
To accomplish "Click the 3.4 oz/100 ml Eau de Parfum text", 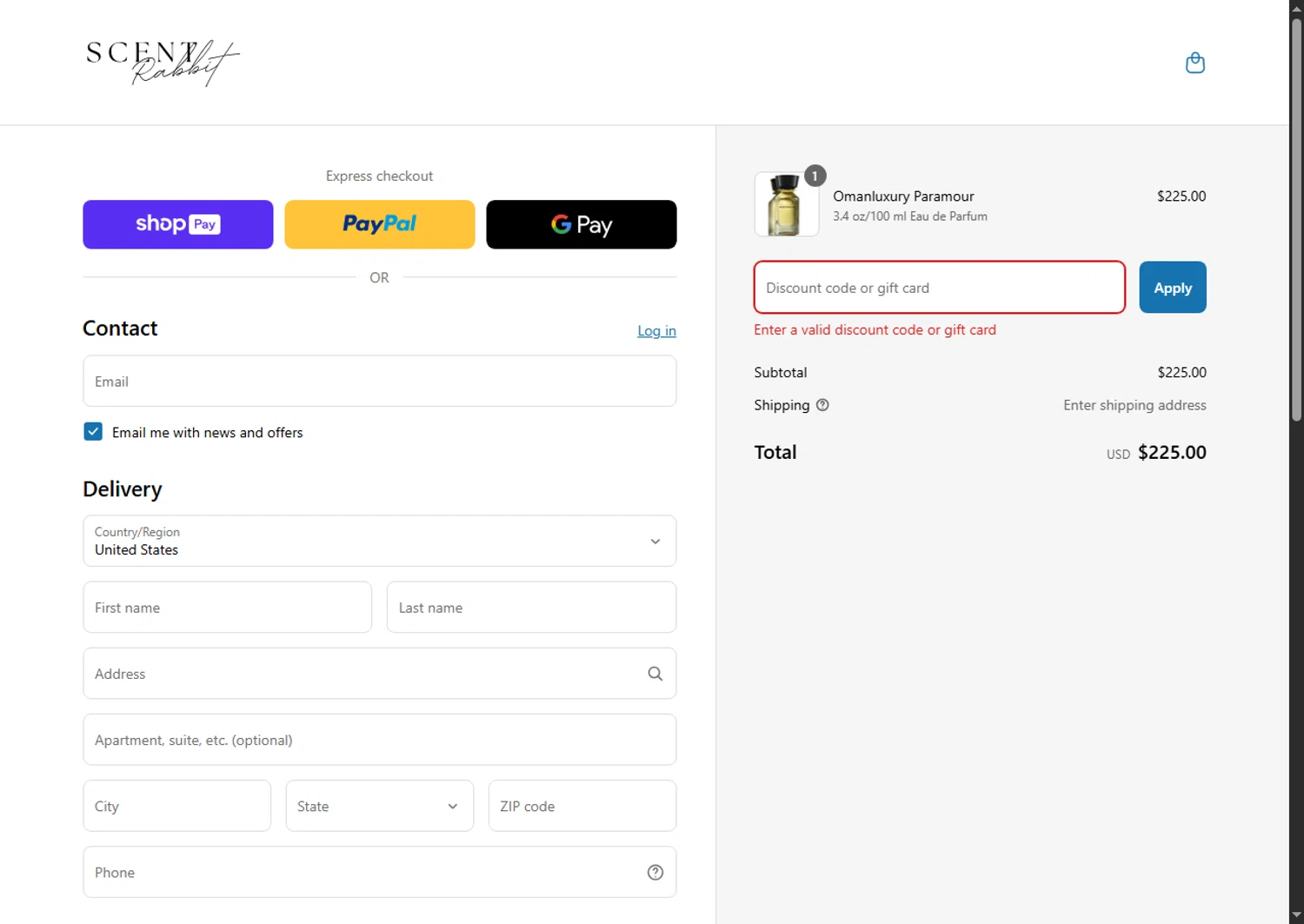I will pyautogui.click(x=910, y=216).
